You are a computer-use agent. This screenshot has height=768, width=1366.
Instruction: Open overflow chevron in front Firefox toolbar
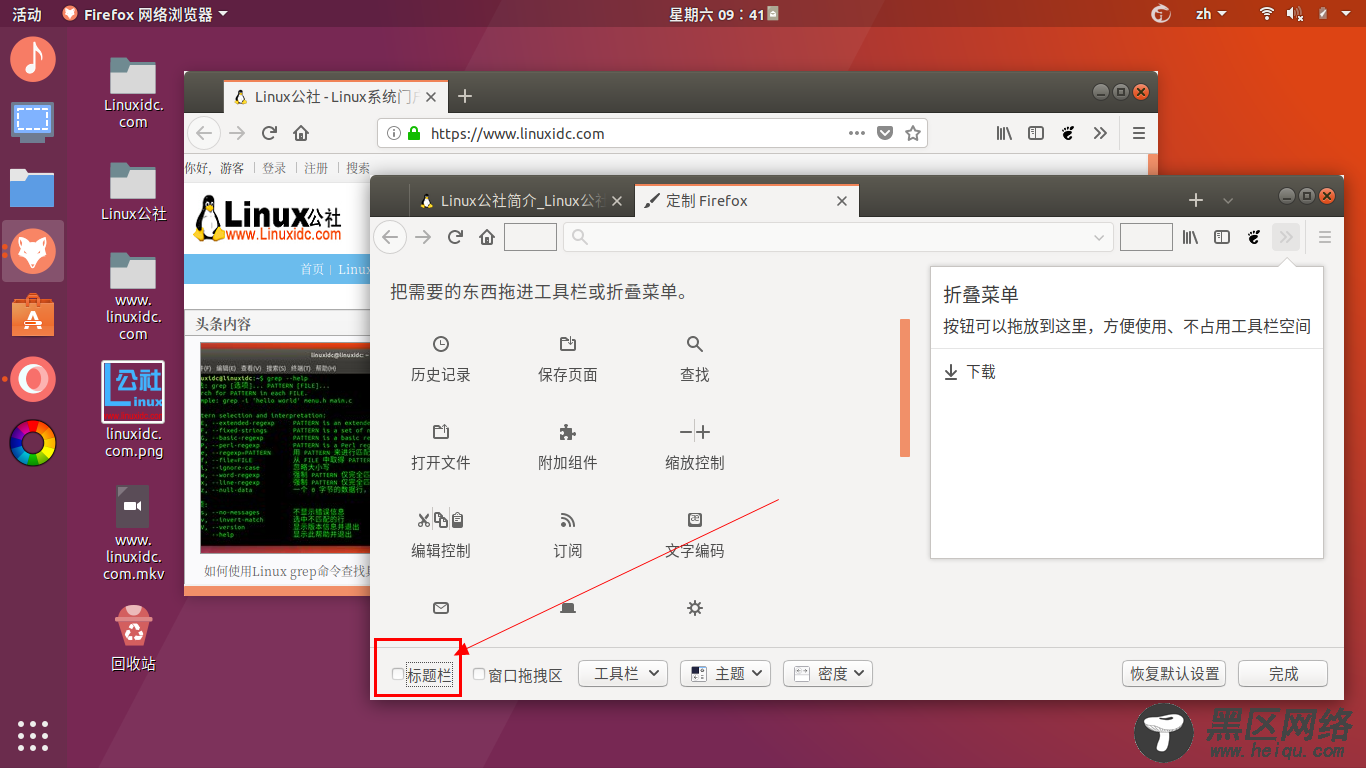click(1286, 237)
